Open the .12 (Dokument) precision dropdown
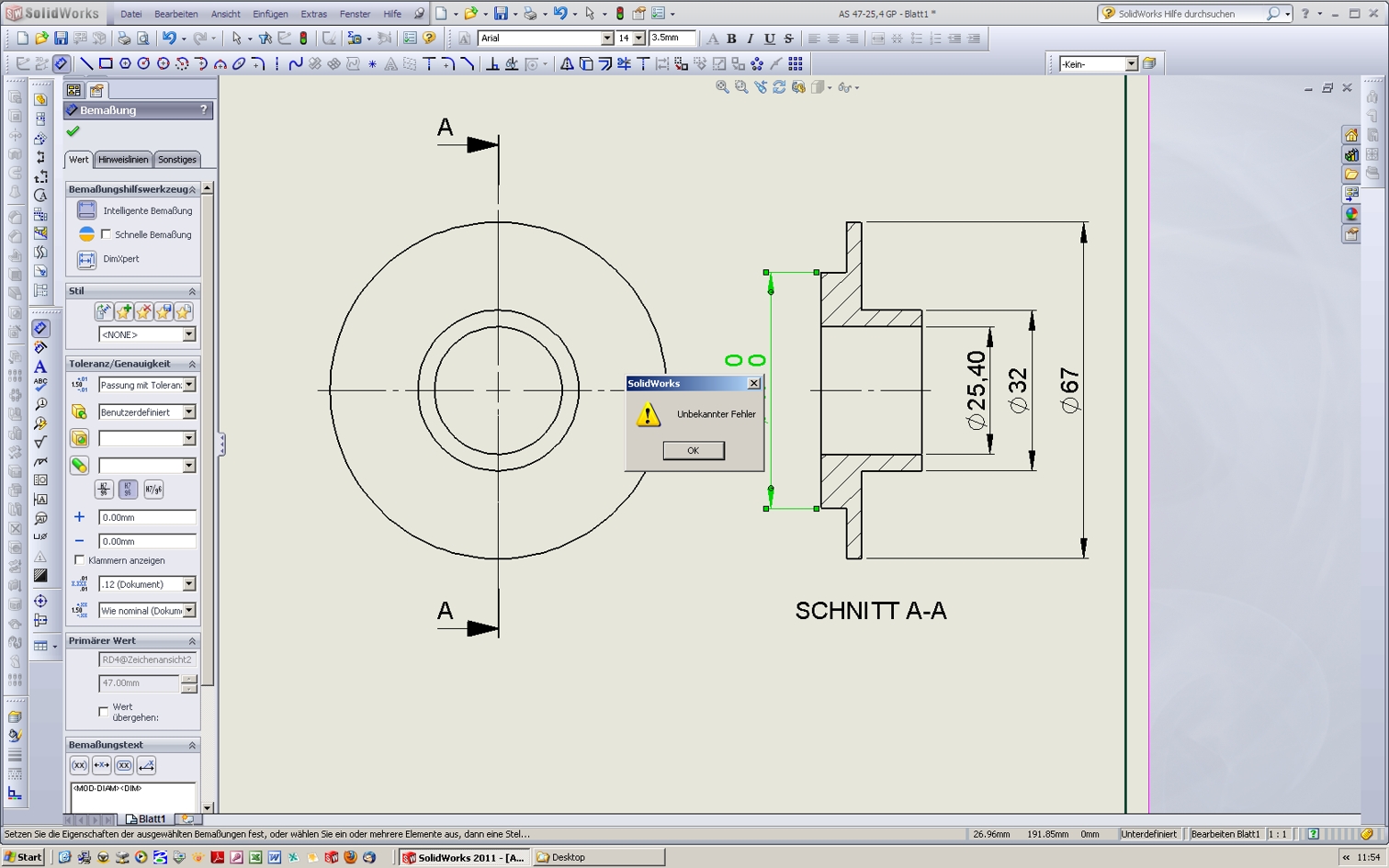The image size is (1389, 868). point(188,584)
